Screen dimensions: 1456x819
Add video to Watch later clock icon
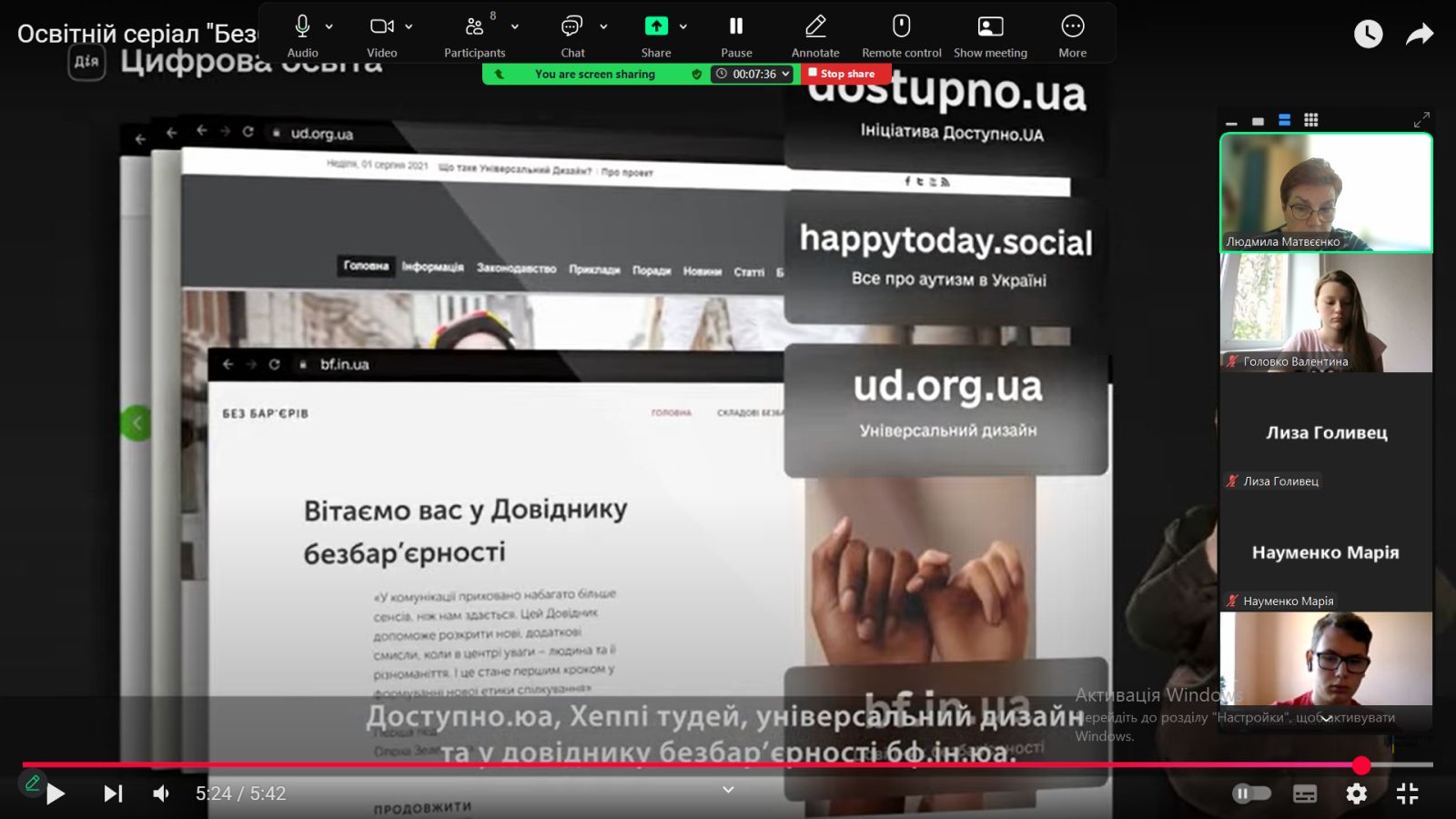tap(1368, 34)
